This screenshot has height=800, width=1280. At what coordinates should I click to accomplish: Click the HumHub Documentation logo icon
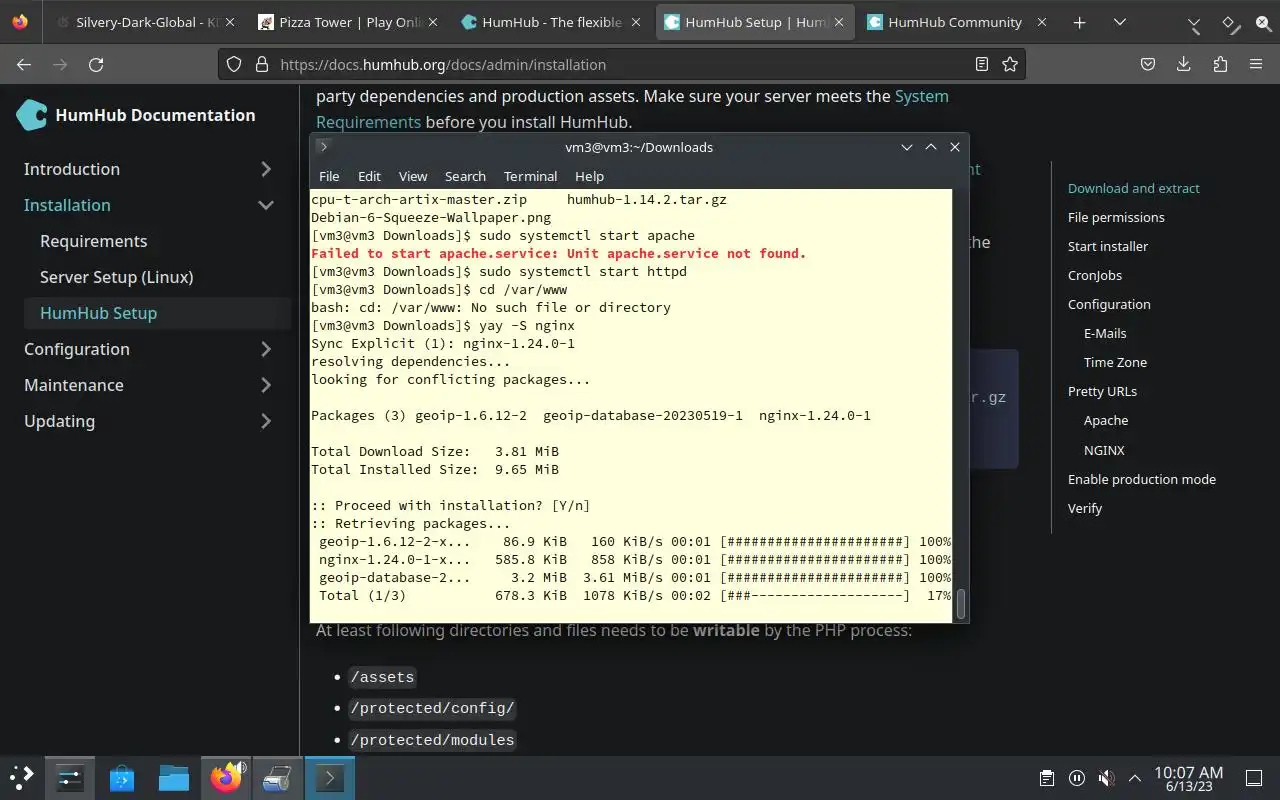(x=31, y=115)
